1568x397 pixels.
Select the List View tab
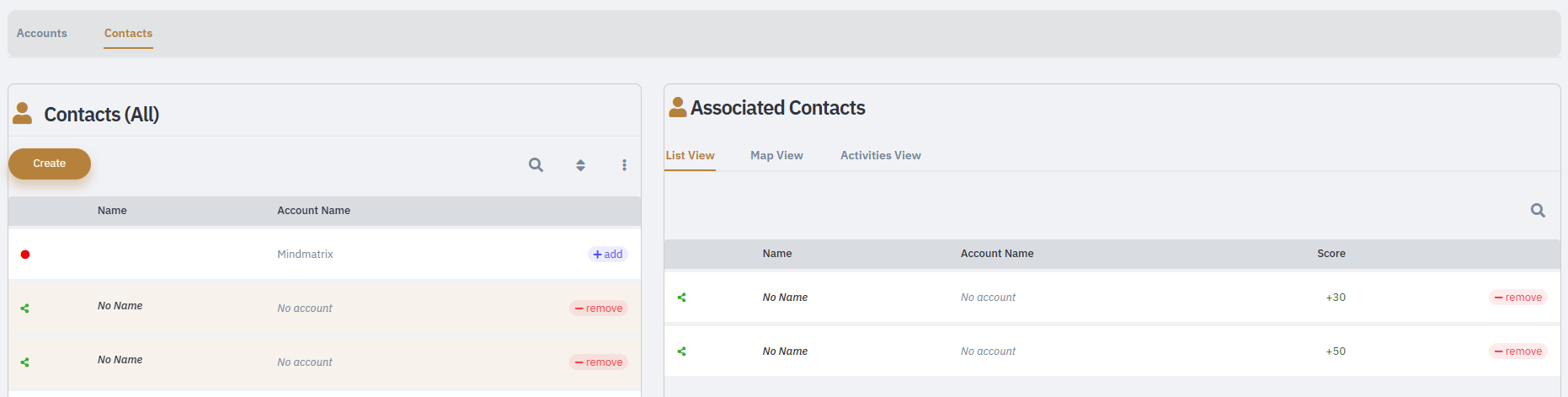(690, 156)
